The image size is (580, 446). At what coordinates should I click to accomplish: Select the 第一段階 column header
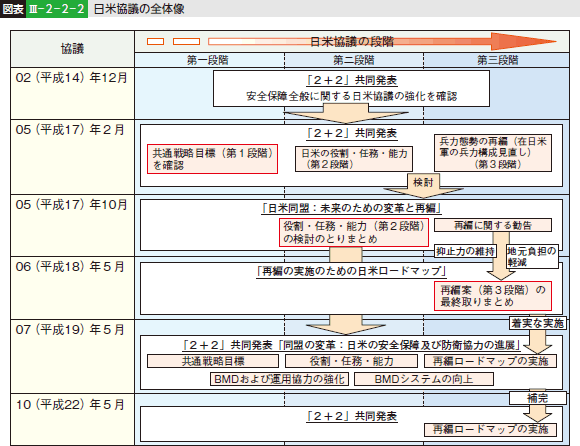tap(209, 60)
